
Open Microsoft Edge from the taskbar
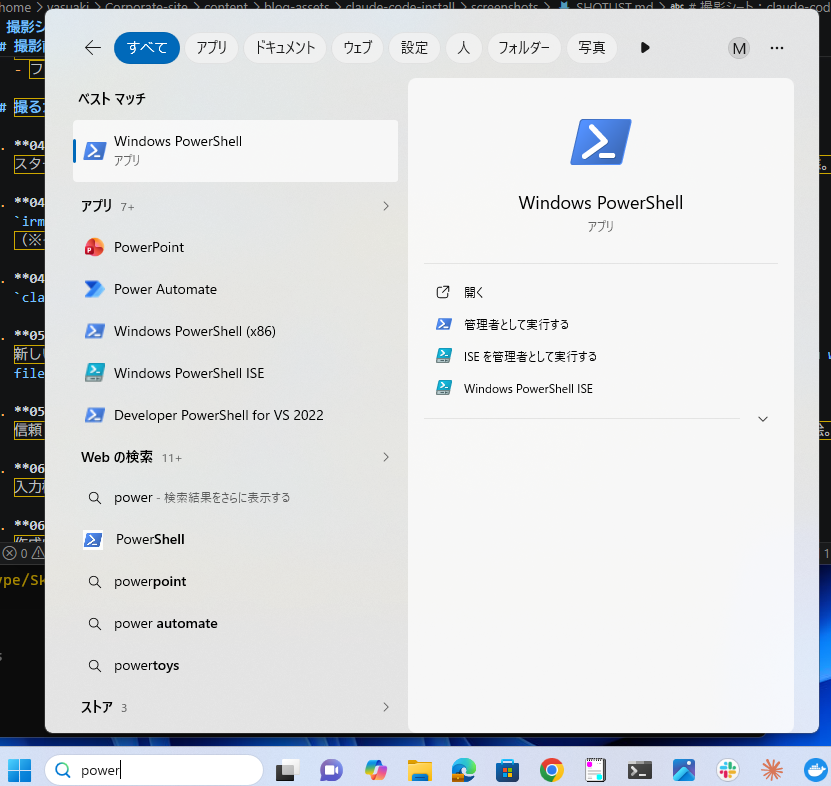coord(464,770)
